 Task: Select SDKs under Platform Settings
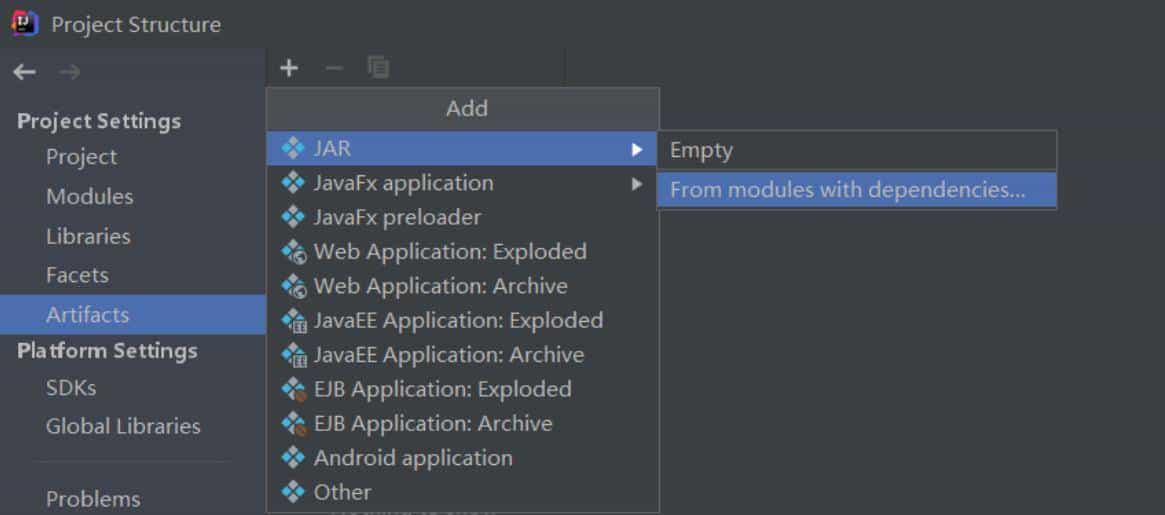(x=71, y=388)
